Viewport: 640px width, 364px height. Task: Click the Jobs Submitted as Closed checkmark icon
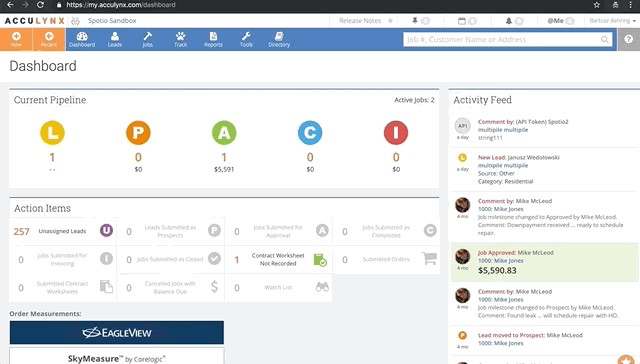[214, 258]
